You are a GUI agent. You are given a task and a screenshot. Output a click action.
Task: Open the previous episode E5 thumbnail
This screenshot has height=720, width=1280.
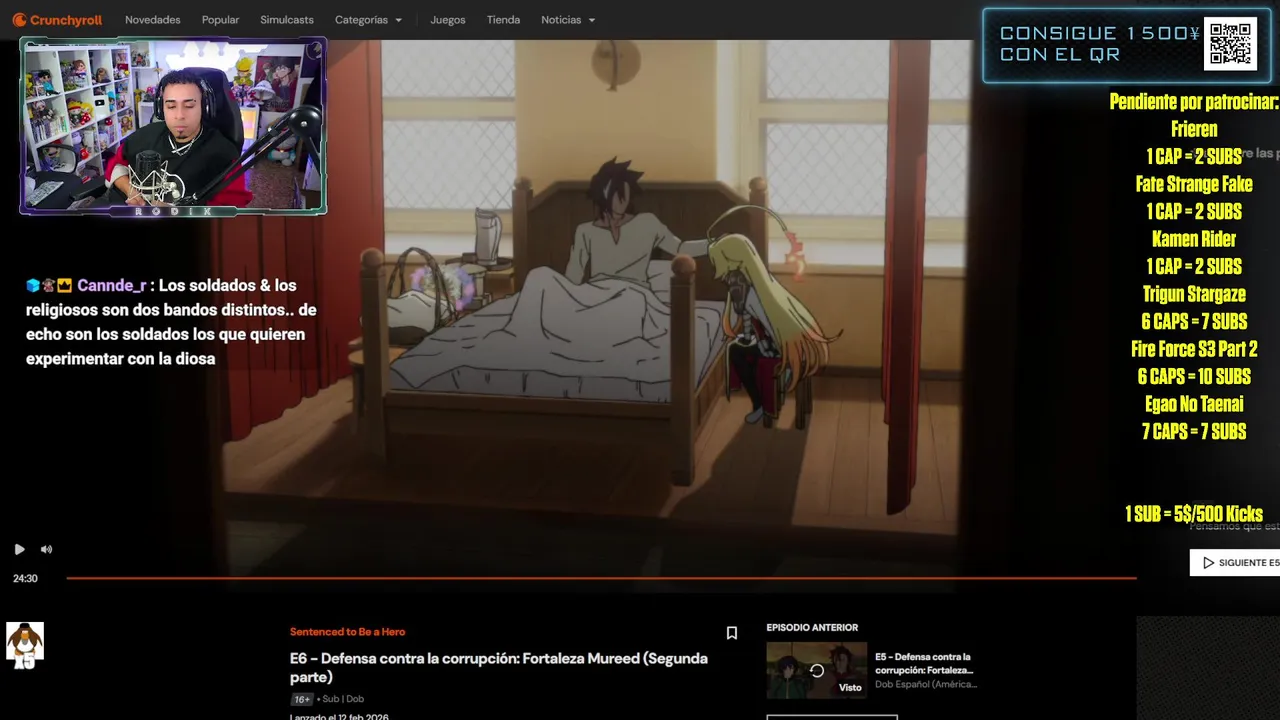pos(817,670)
